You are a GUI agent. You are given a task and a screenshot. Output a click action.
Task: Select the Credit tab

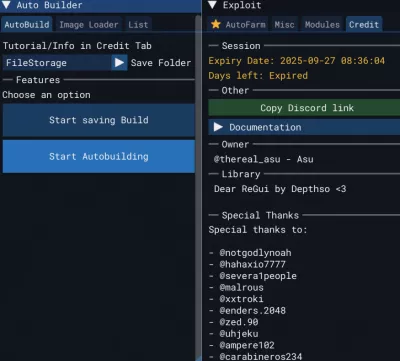pos(364,24)
